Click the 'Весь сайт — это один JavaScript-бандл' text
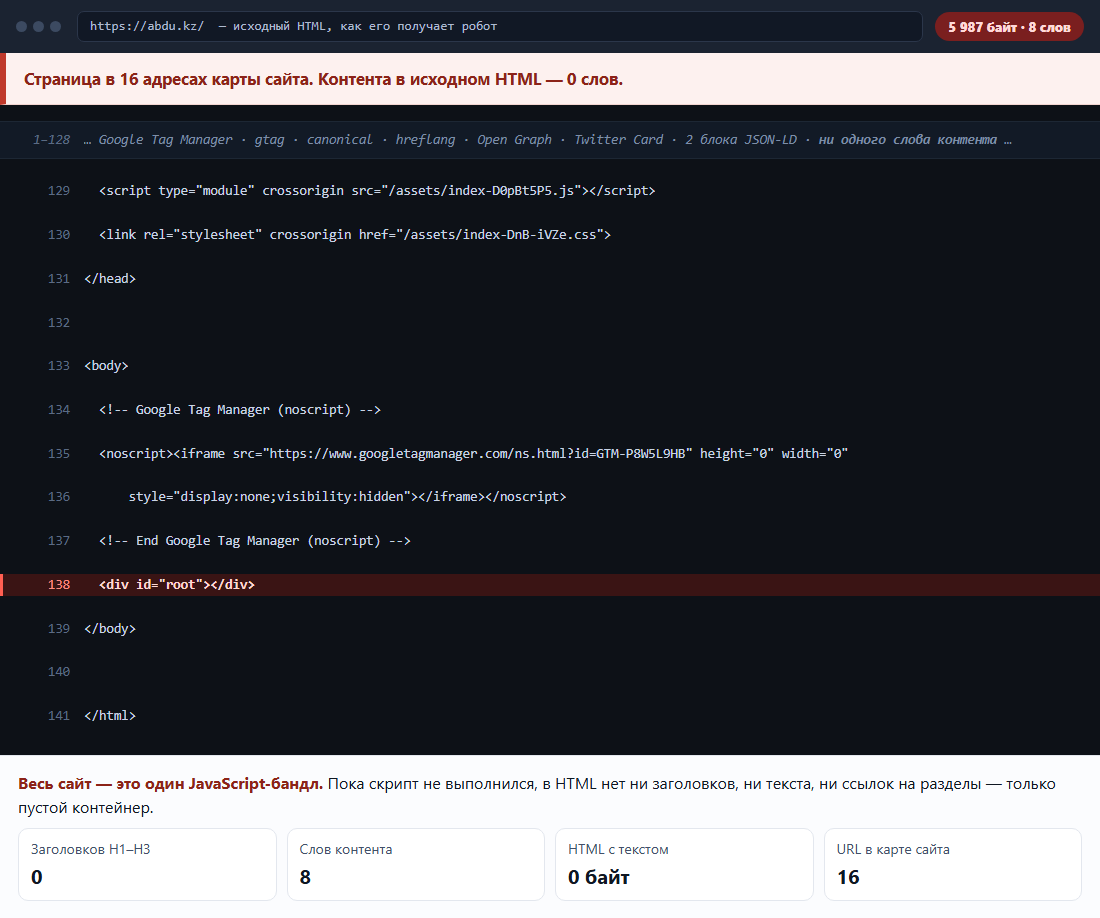 coord(170,784)
